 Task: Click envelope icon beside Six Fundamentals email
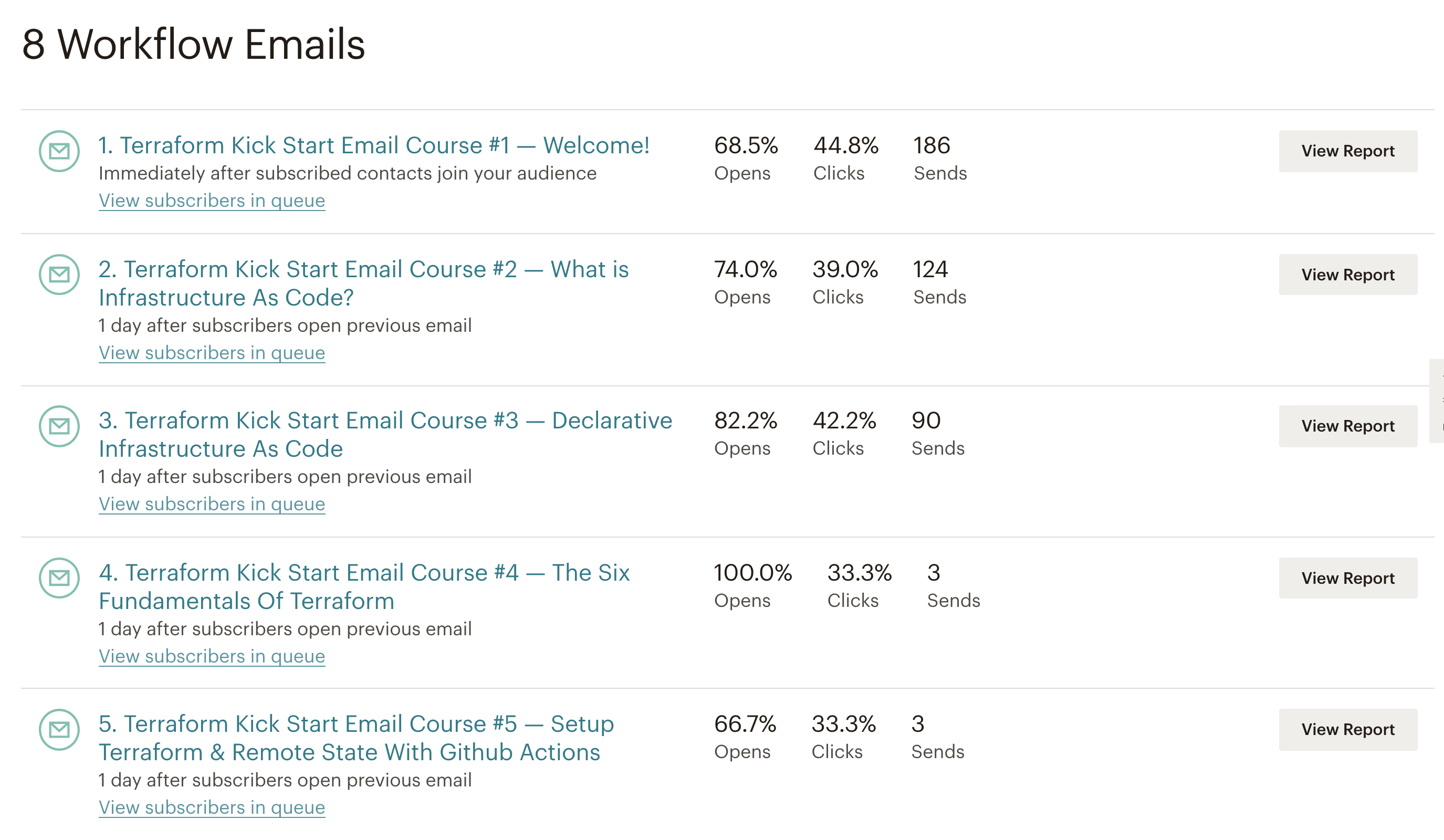click(59, 578)
